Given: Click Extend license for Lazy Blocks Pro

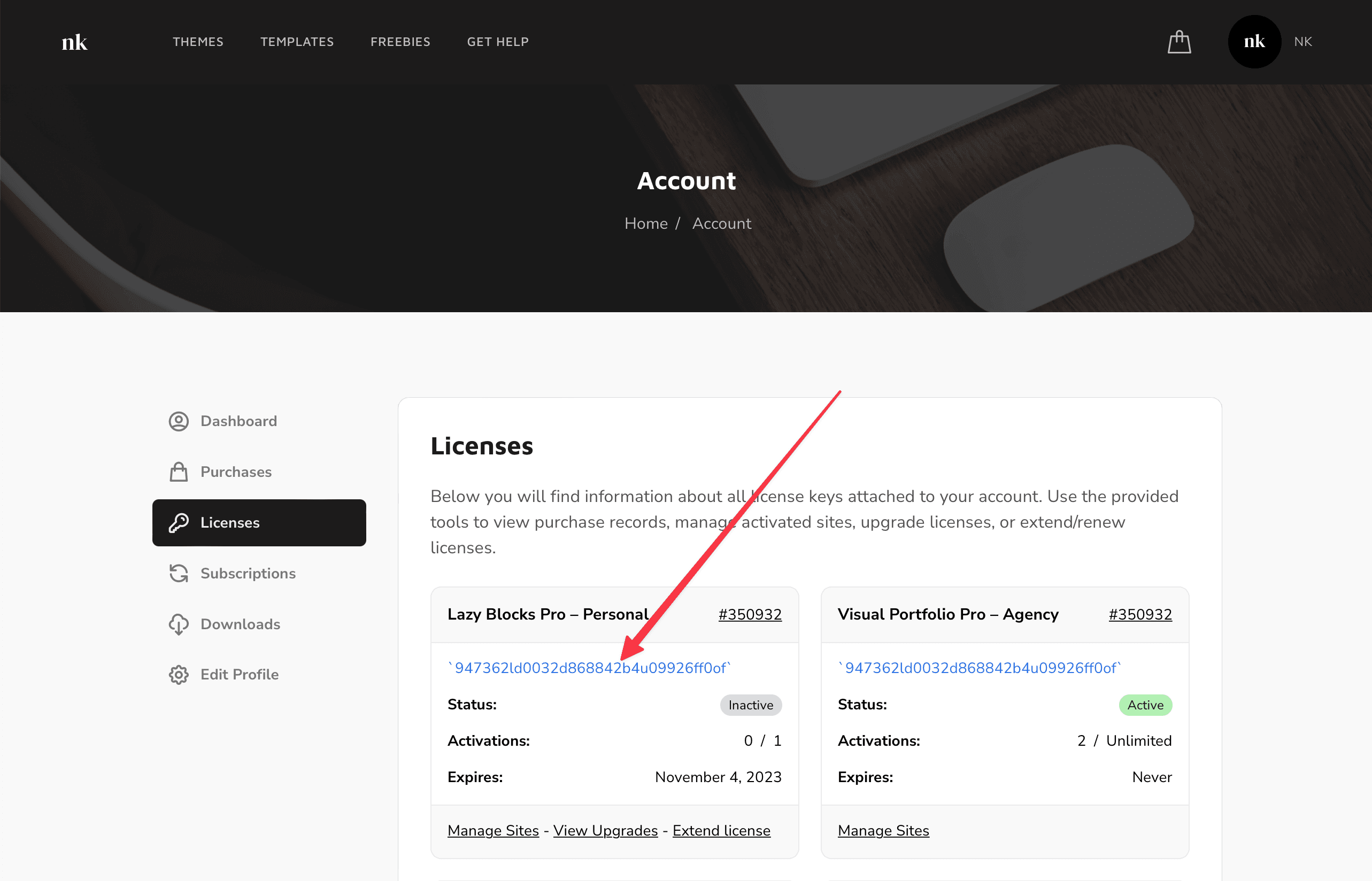Looking at the screenshot, I should click(x=721, y=830).
